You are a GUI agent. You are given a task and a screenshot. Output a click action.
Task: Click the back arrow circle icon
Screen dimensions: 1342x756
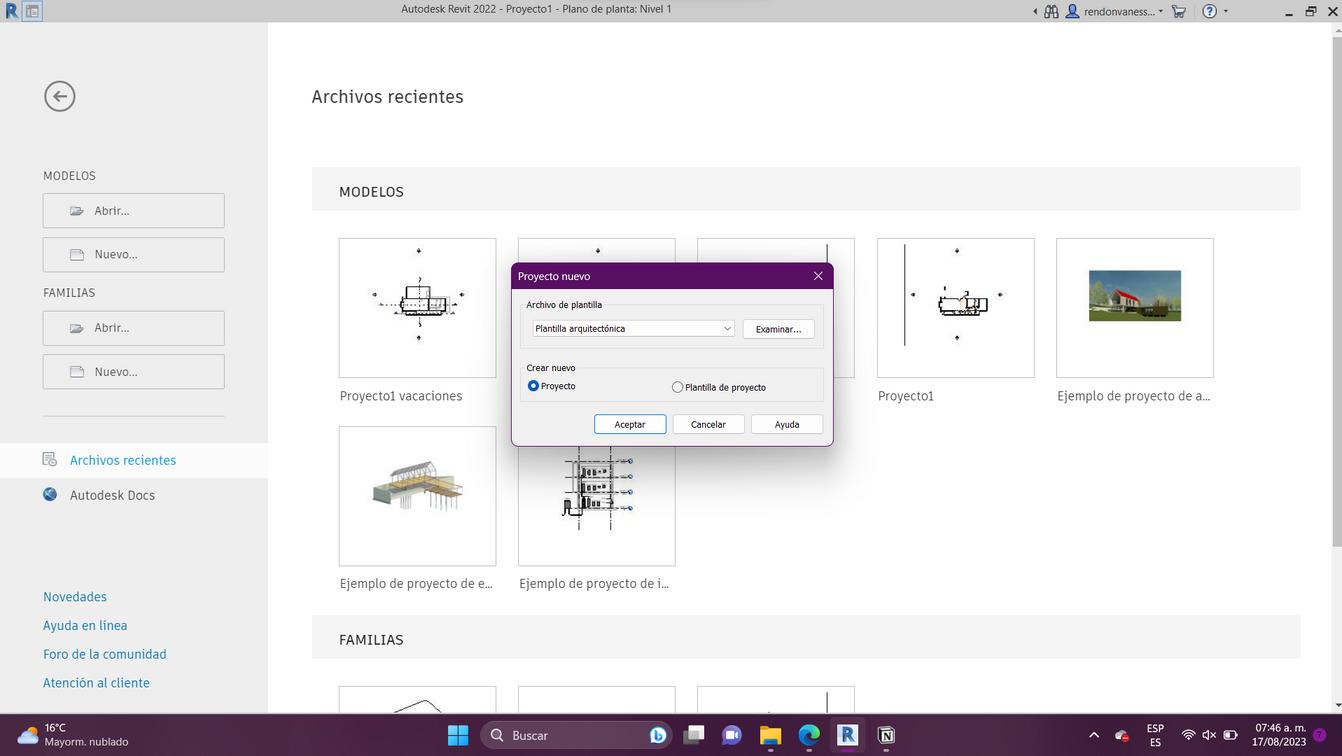[60, 96]
